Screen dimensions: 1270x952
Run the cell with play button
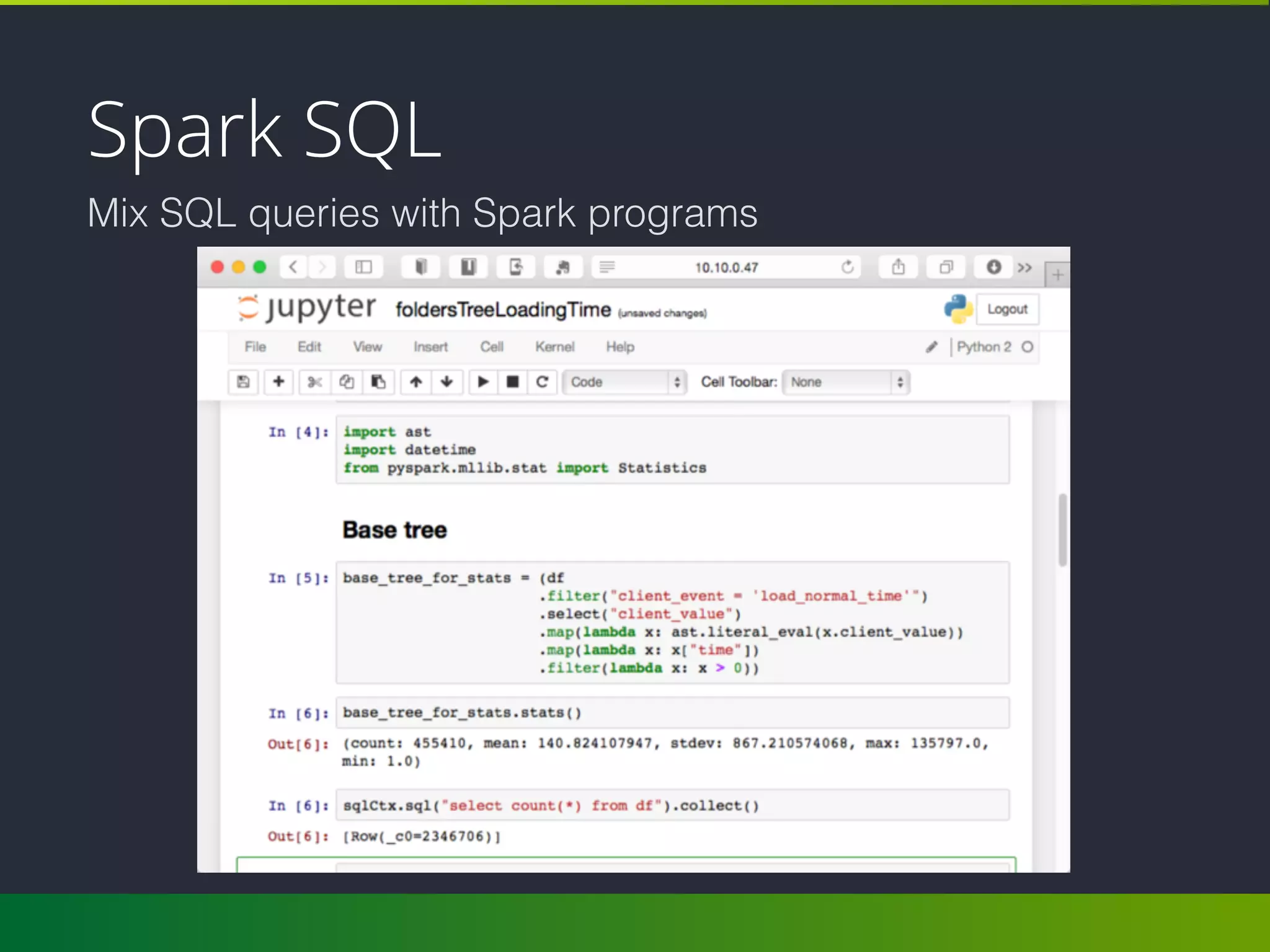[483, 382]
